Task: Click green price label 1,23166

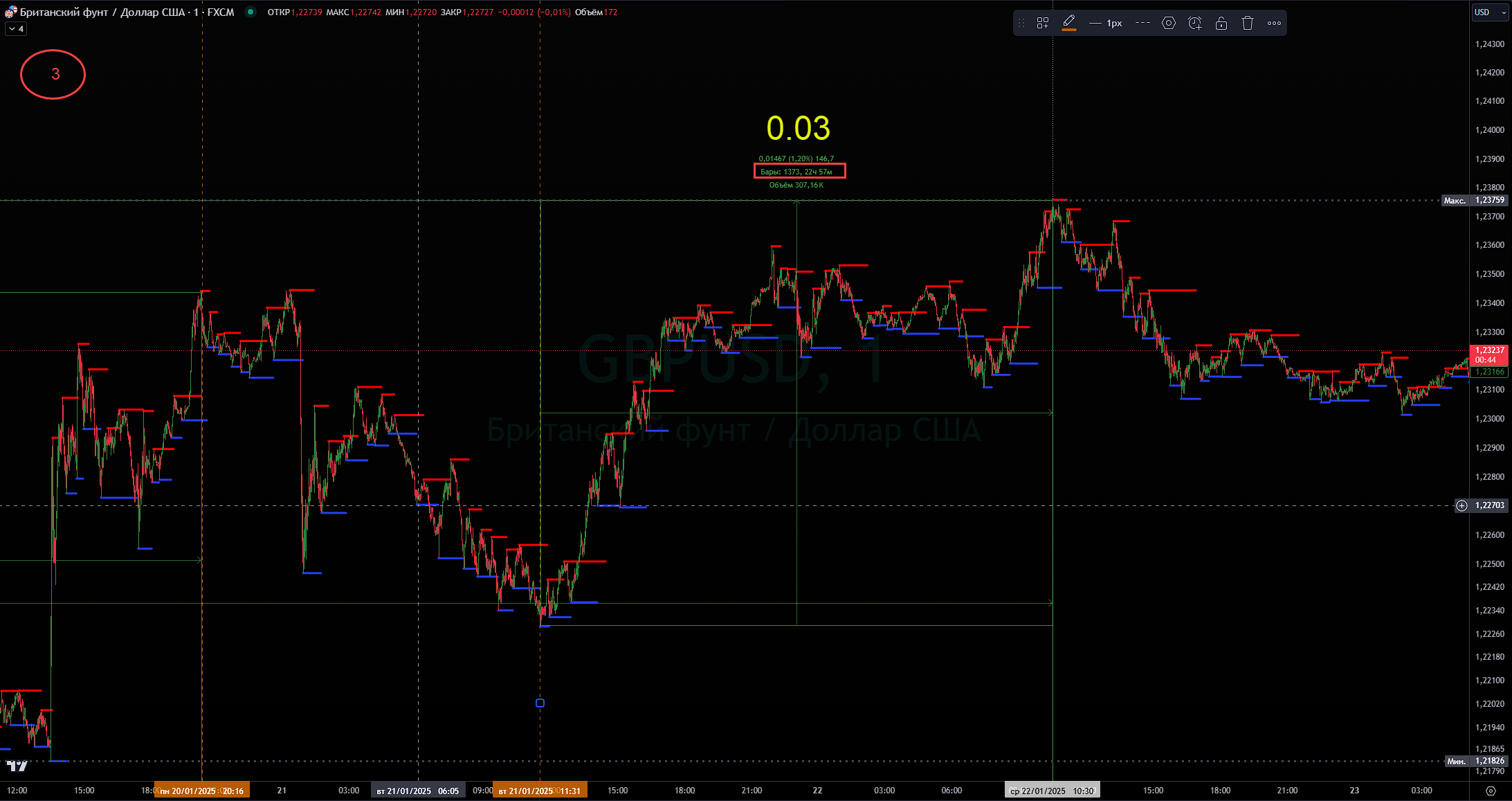Action: [1489, 372]
